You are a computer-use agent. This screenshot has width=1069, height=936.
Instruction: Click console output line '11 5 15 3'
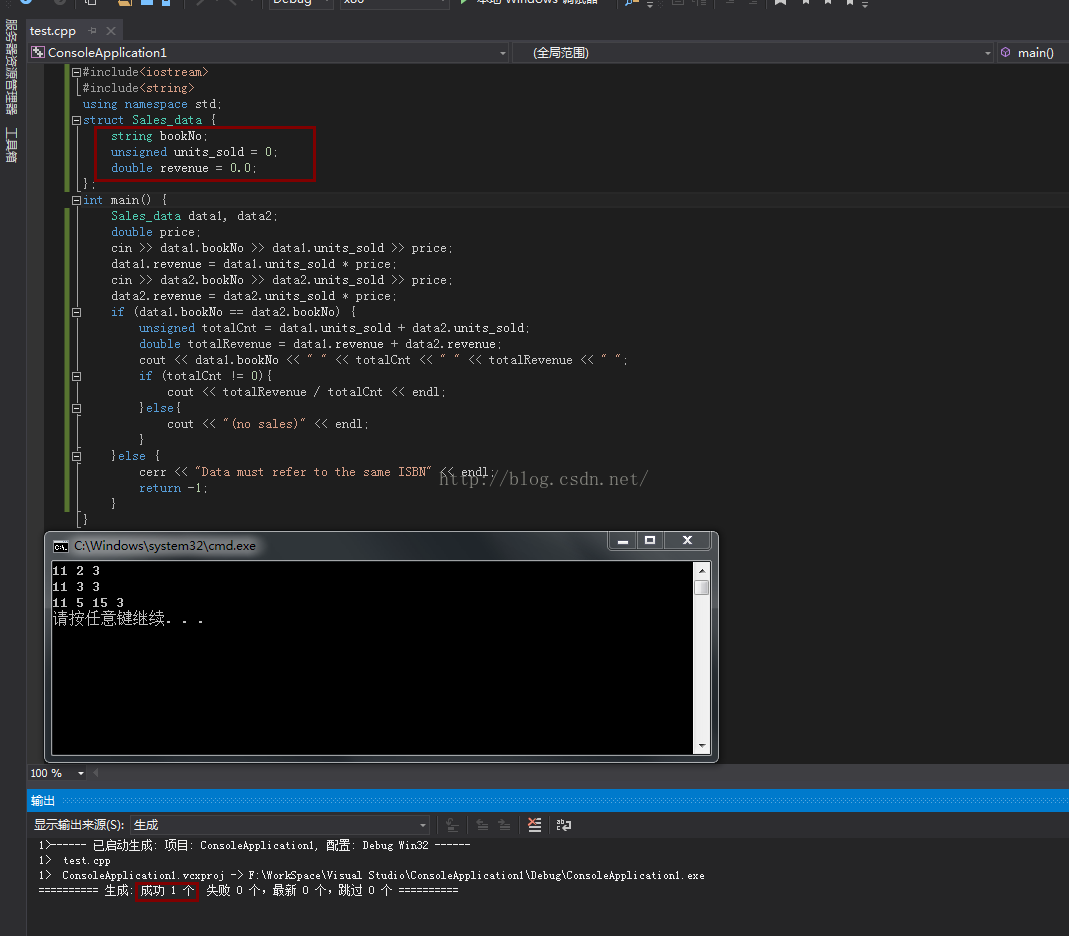point(88,603)
